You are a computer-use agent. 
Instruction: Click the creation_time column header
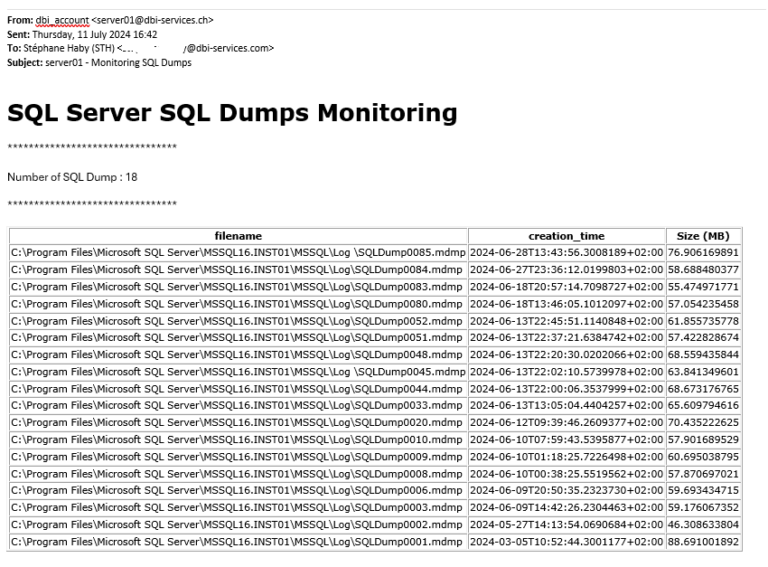566,236
